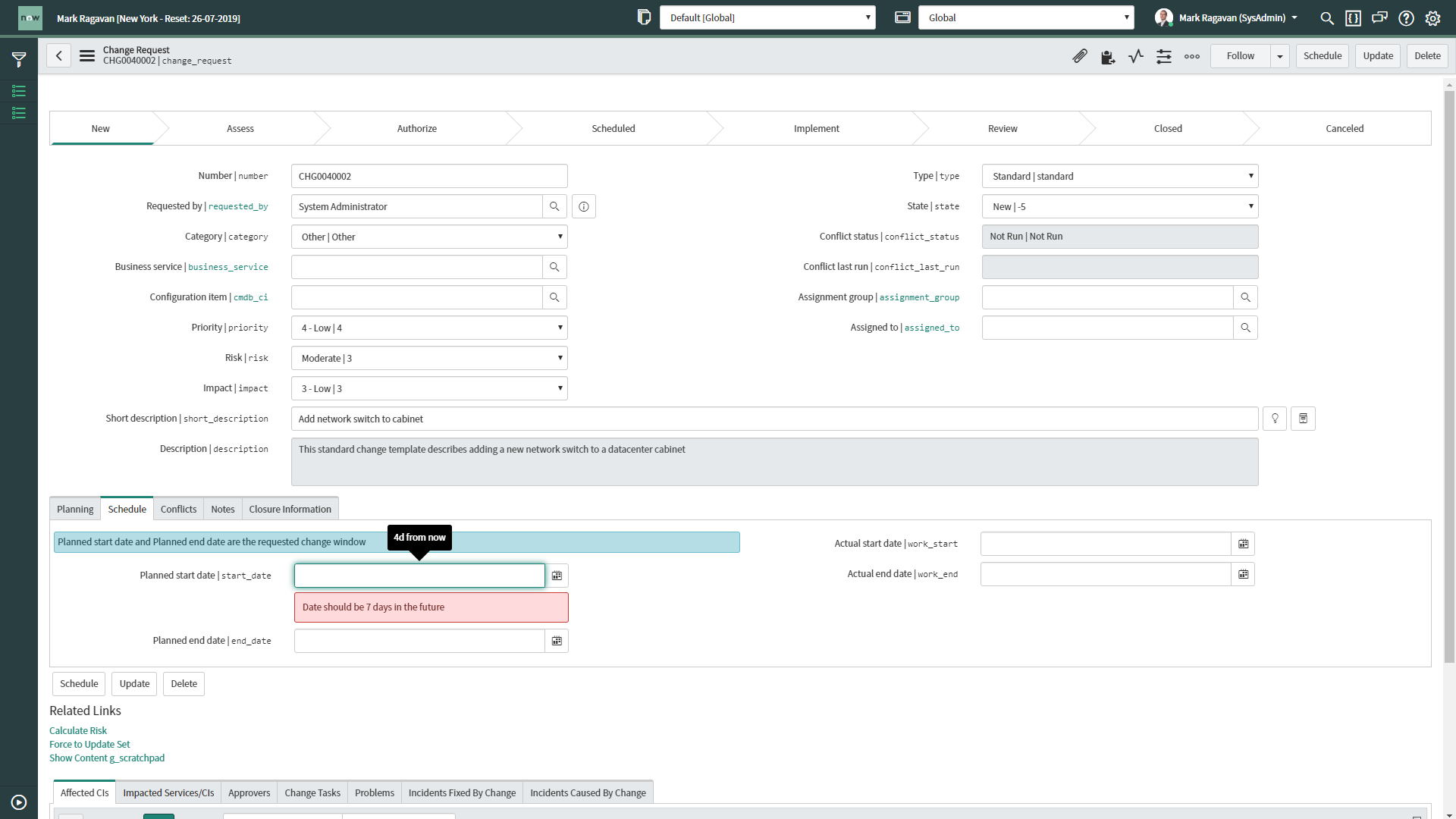Open Connect chat conversations icon

[x=1379, y=17]
